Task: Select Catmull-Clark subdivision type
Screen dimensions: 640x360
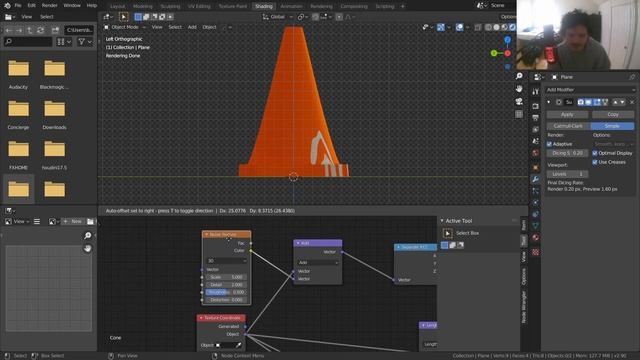Action: (569, 126)
